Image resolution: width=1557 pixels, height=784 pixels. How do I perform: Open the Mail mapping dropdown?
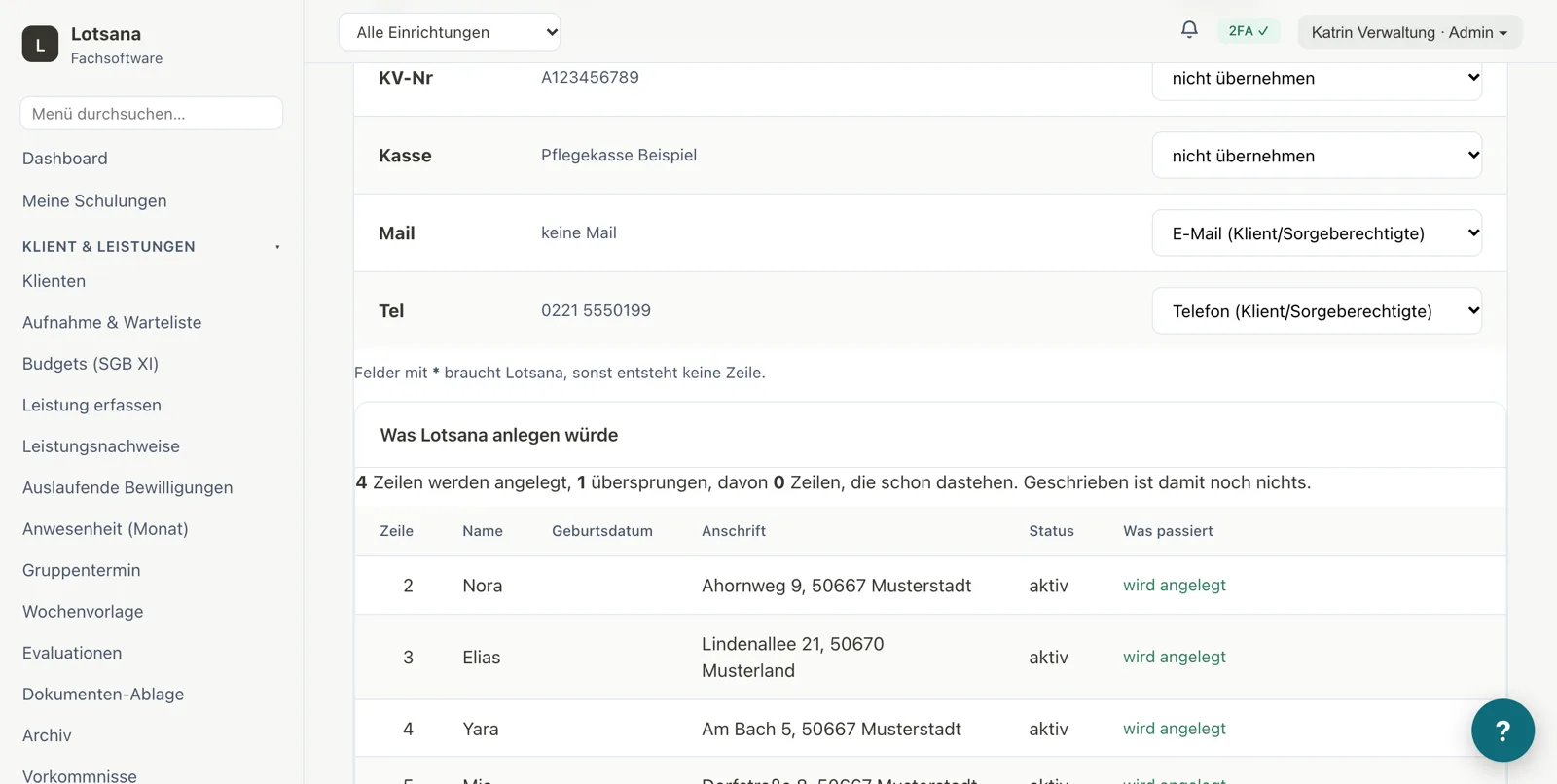[x=1317, y=233]
